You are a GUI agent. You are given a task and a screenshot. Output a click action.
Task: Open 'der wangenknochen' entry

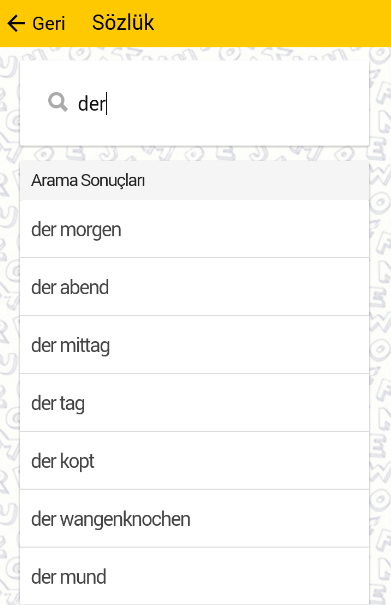click(x=195, y=519)
